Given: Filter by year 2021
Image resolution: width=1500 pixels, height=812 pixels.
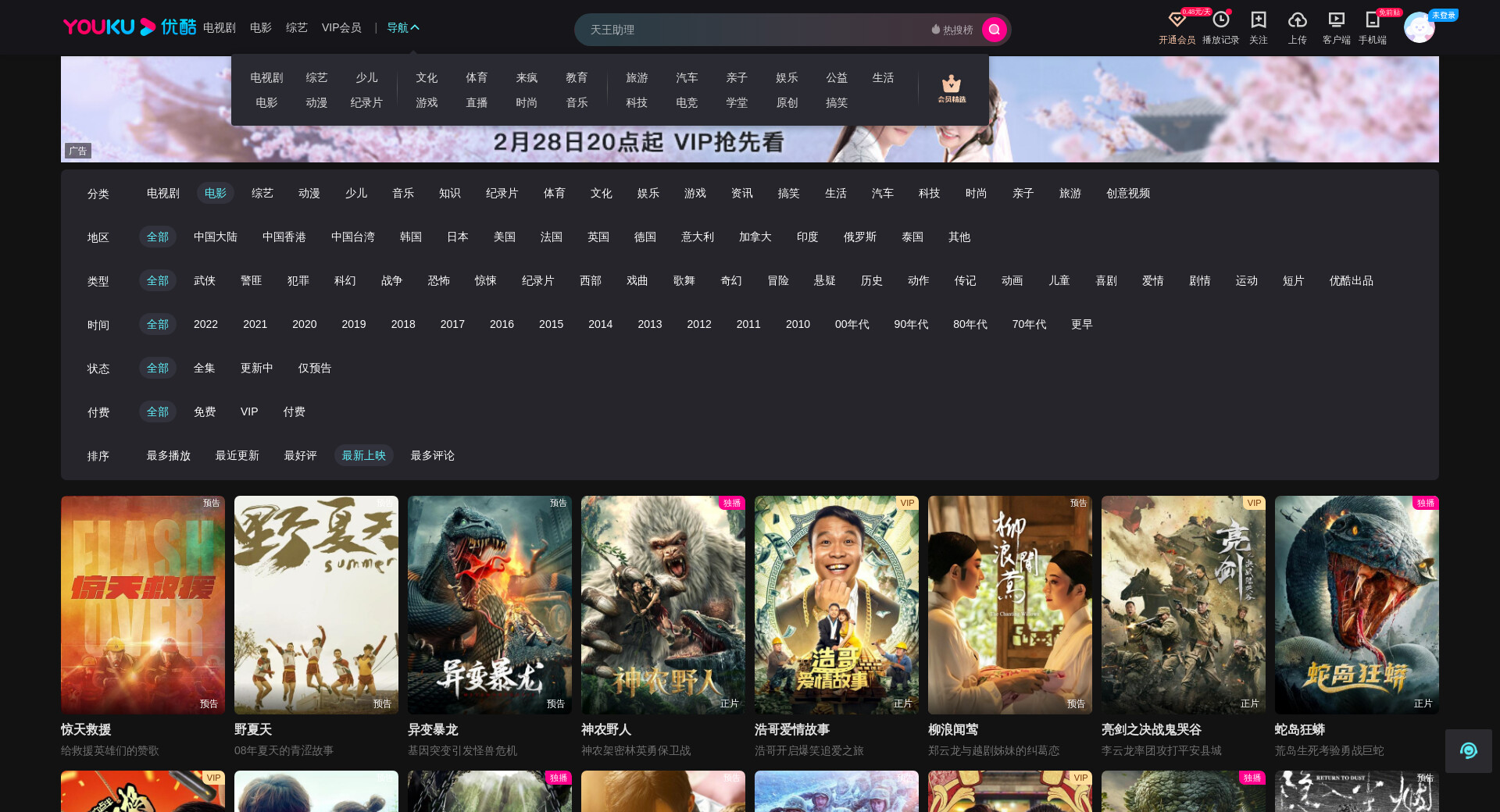Looking at the screenshot, I should [255, 324].
